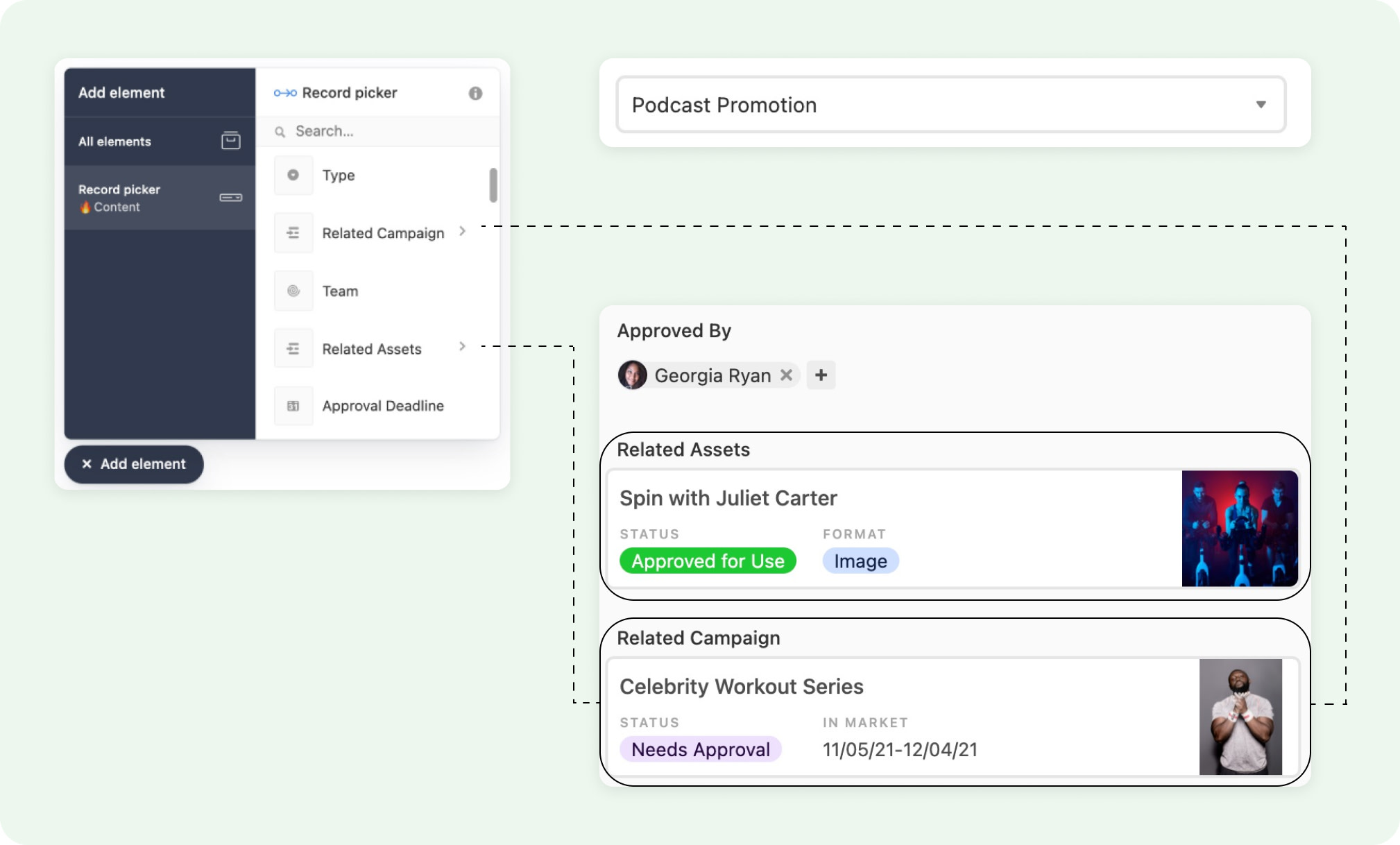Click the Record picker link icon in panel header
Viewport: 1400px width, 845px height.
click(284, 92)
